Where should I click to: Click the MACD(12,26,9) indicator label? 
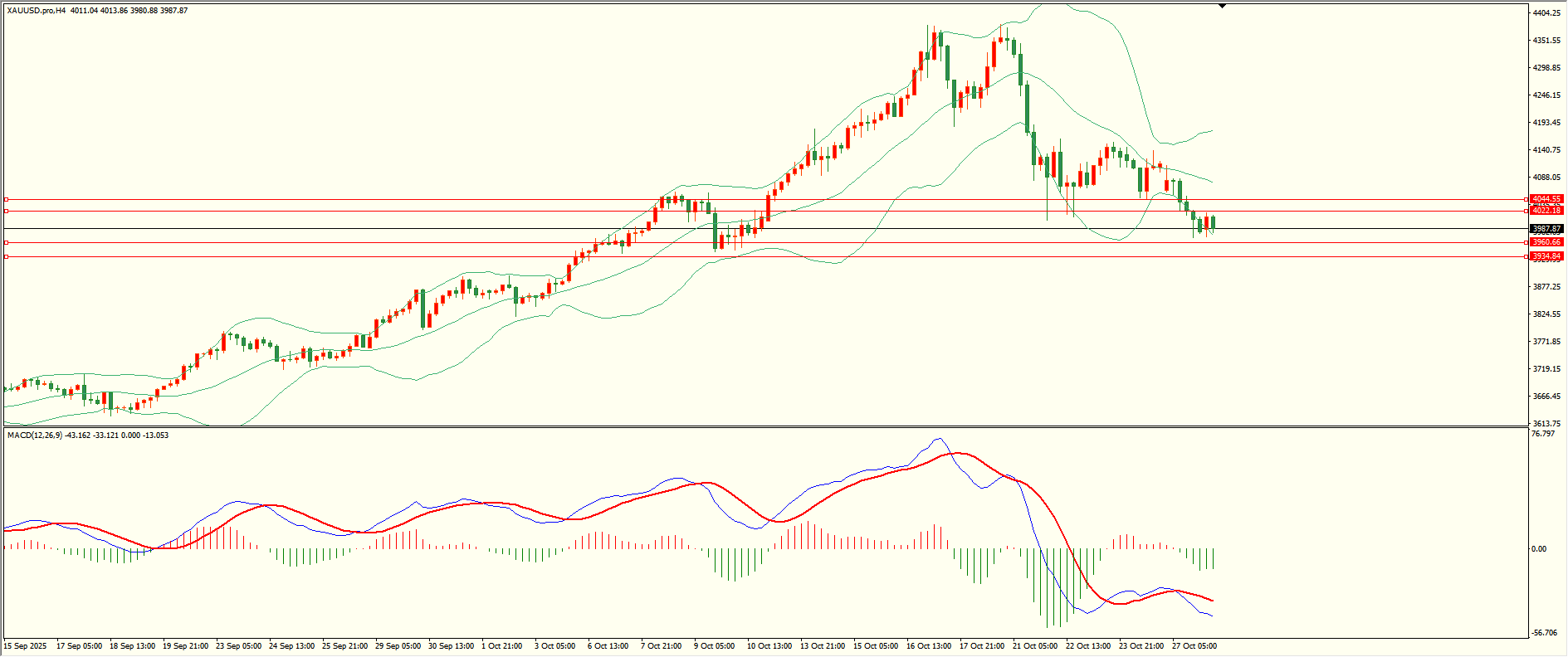point(34,436)
